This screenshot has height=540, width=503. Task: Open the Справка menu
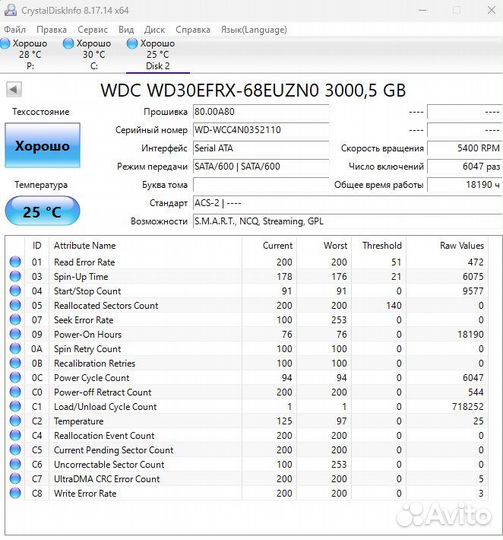(193, 30)
